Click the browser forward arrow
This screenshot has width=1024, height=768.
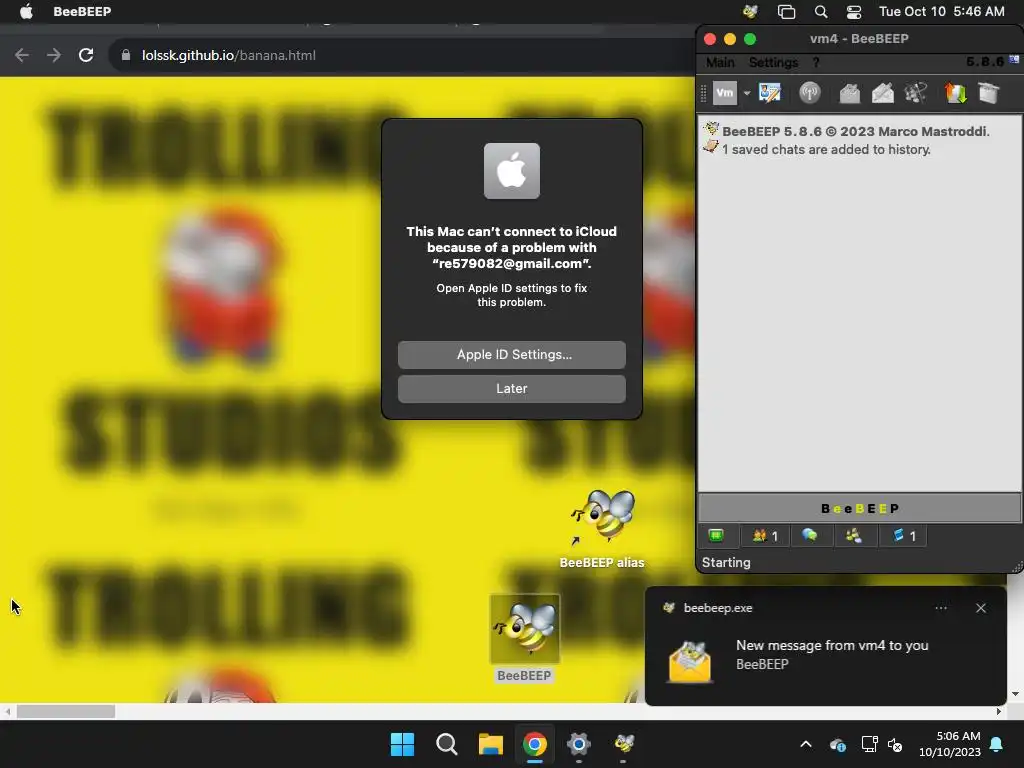(54, 56)
